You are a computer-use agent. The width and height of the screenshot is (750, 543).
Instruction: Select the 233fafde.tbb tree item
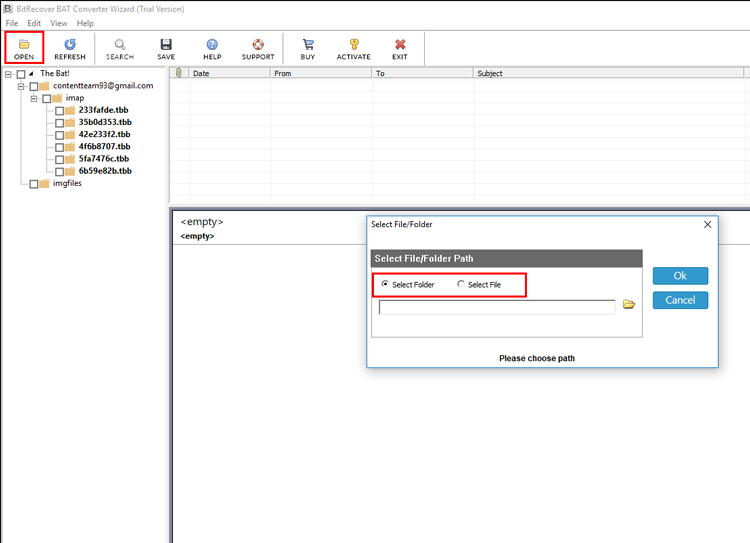103,110
